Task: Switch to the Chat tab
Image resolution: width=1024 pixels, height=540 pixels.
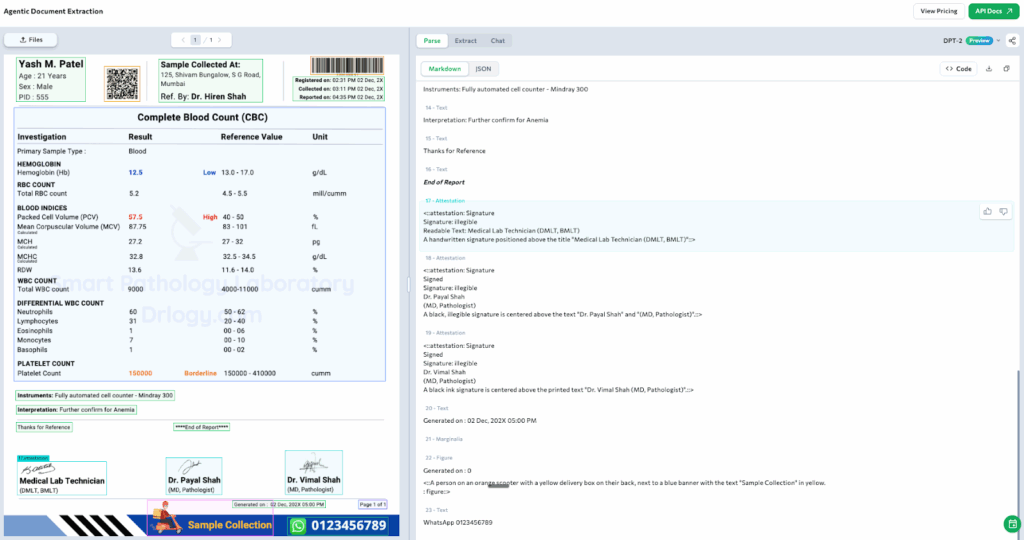Action: (x=497, y=41)
